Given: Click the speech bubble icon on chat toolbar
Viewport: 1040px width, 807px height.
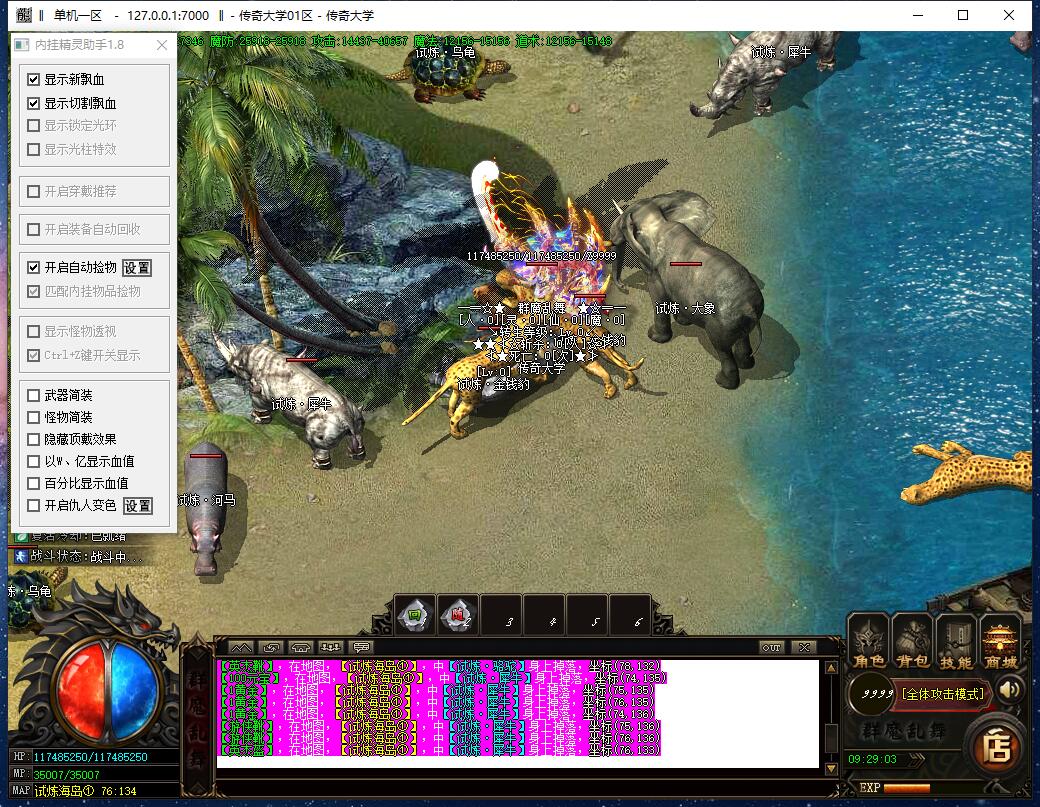Looking at the screenshot, I should coord(361,647).
